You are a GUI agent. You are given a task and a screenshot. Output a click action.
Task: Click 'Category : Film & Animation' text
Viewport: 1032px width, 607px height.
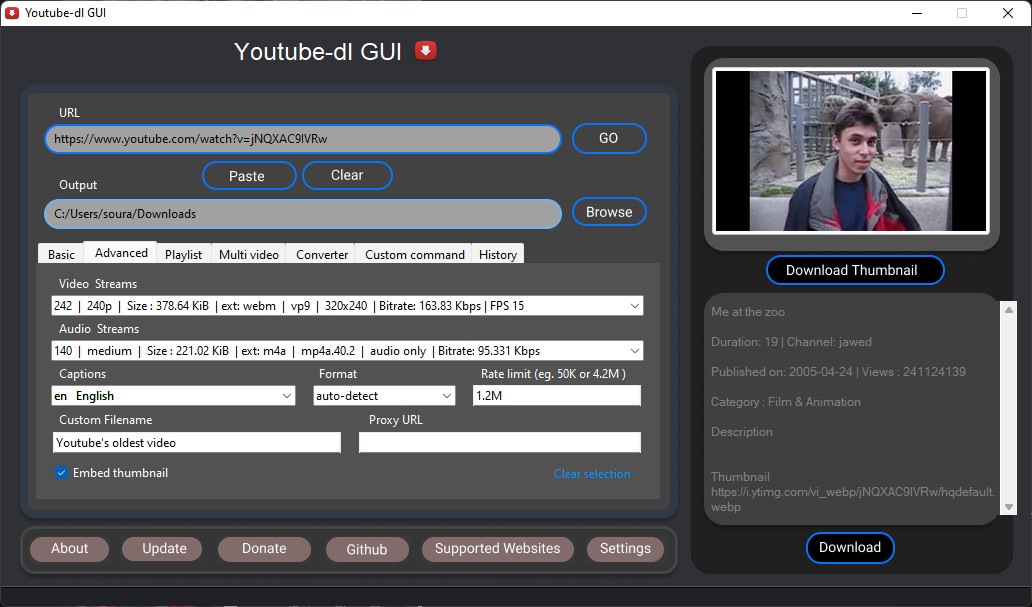point(785,402)
